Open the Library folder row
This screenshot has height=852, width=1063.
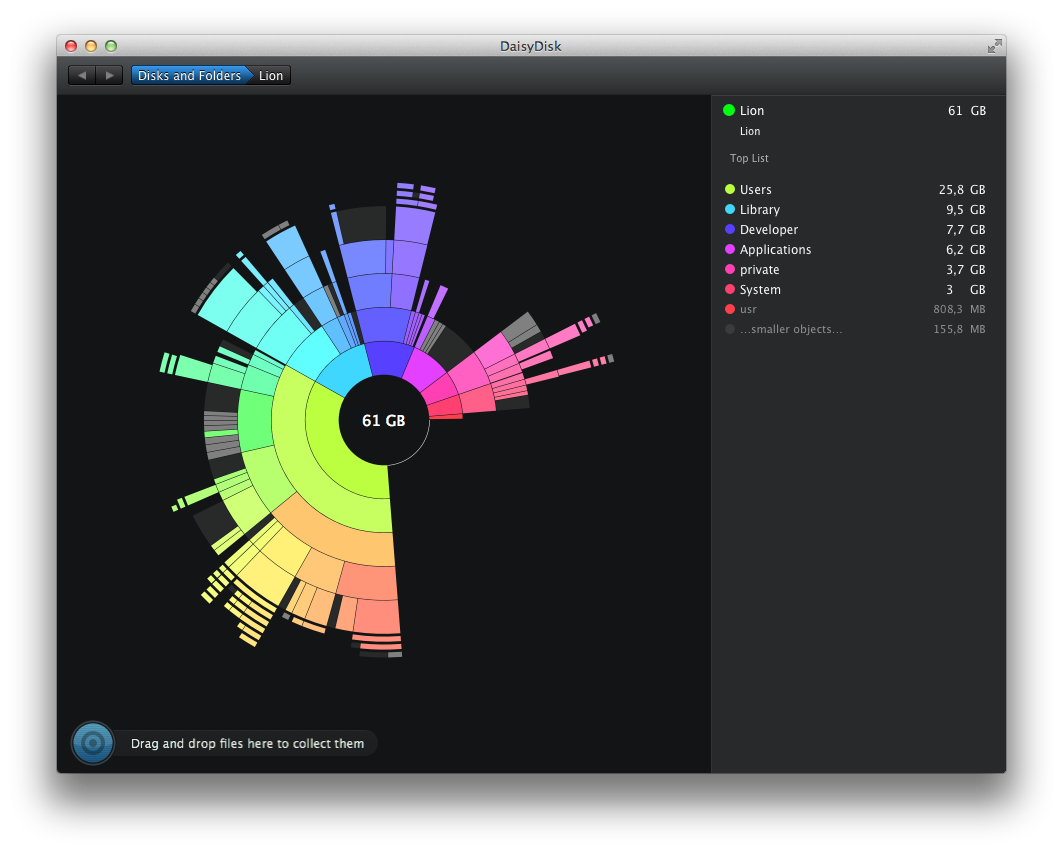[858, 209]
